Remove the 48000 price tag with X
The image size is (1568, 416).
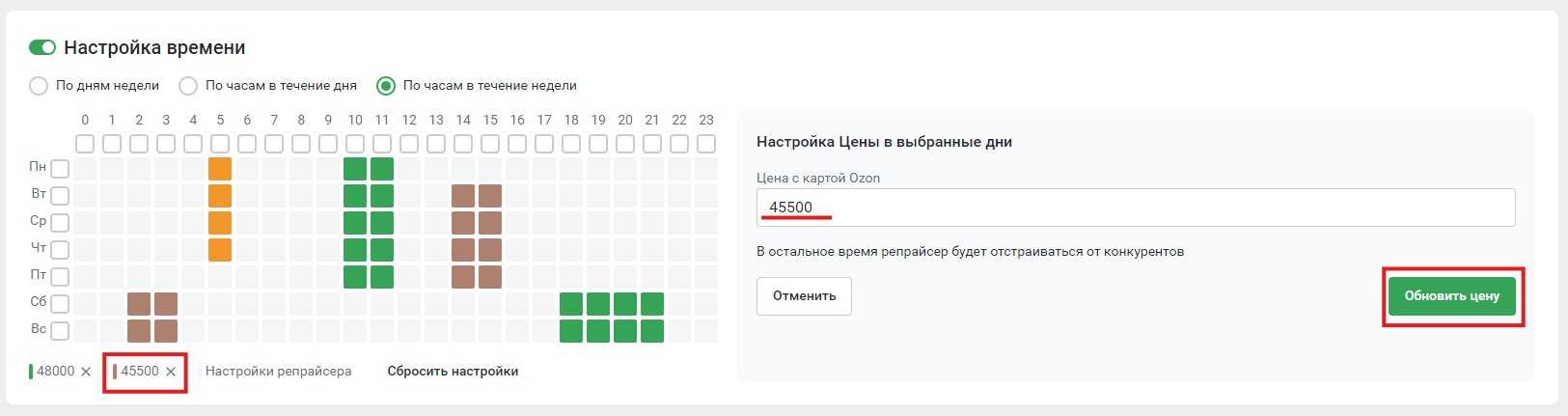[86, 372]
